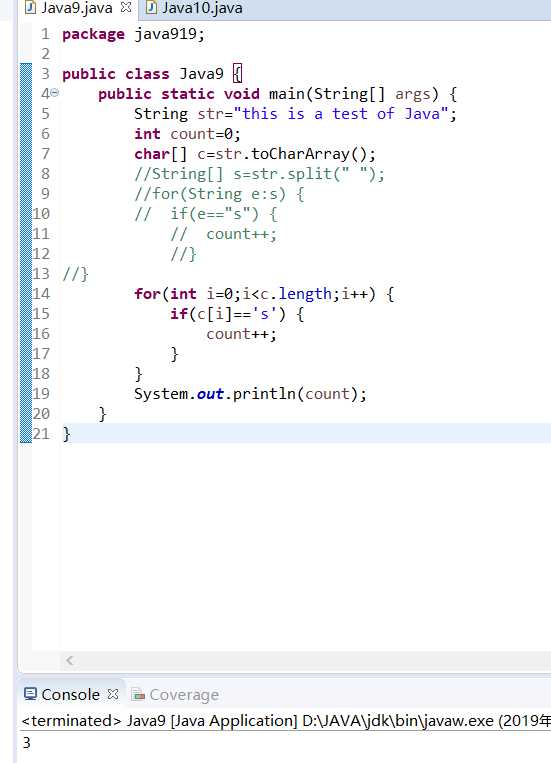The height and width of the screenshot is (763, 551).
Task: Click the Console monitor icon
Action: (x=30, y=694)
